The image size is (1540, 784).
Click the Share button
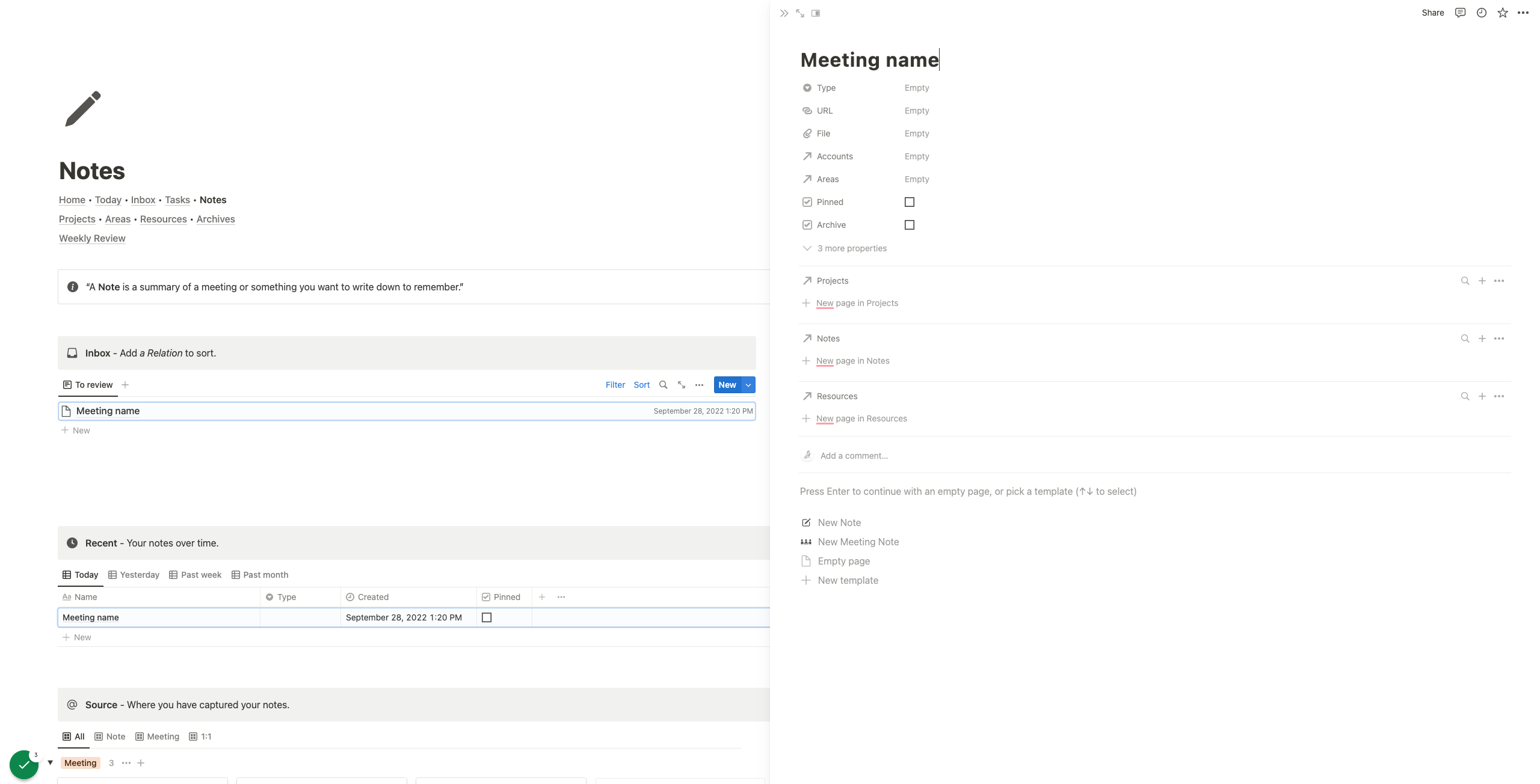[1433, 13]
